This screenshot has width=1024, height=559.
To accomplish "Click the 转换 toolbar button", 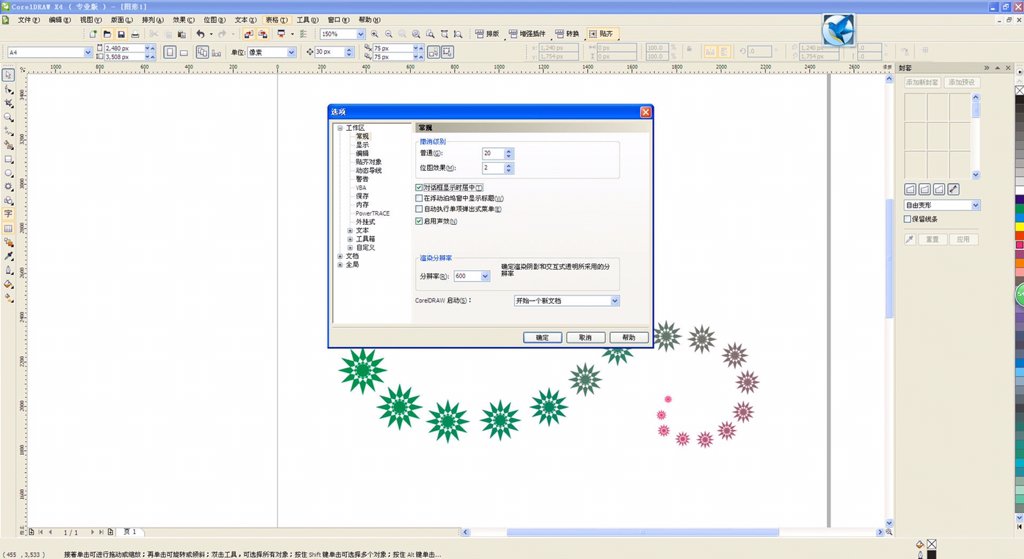I will pyautogui.click(x=568, y=34).
